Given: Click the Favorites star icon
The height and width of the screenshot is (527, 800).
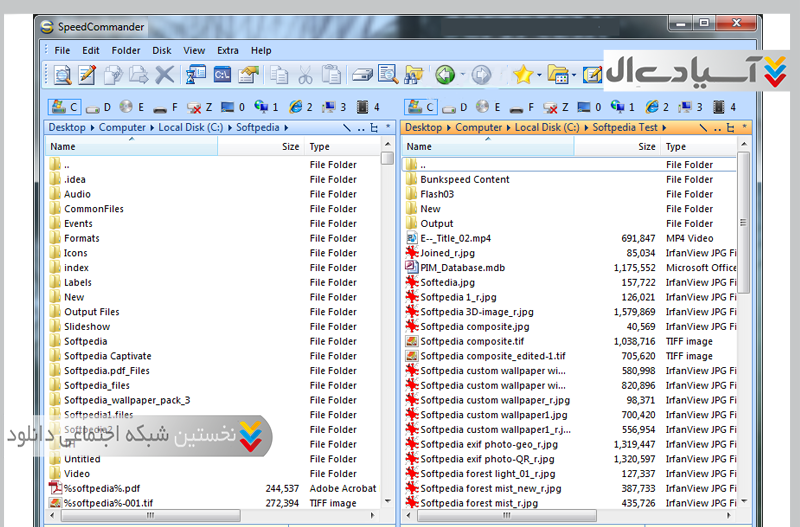Looking at the screenshot, I should coord(522,75).
